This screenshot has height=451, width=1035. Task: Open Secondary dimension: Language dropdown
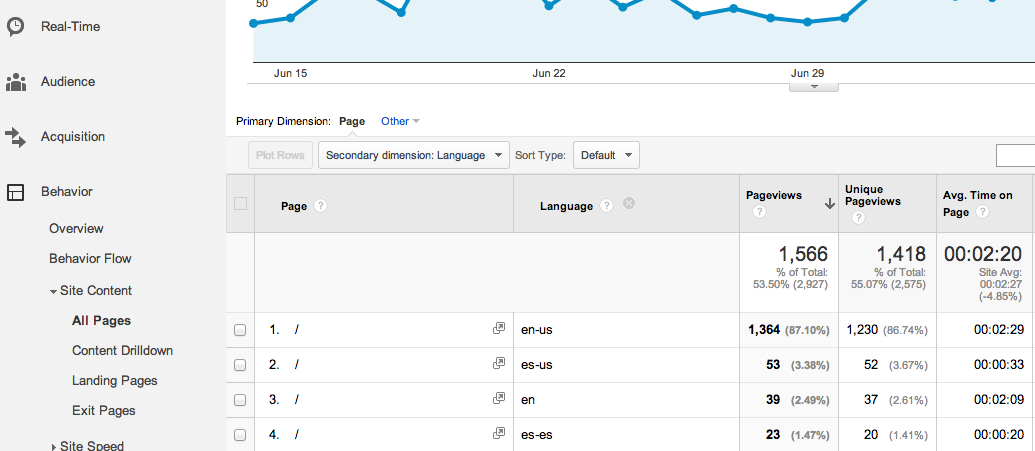coord(413,155)
